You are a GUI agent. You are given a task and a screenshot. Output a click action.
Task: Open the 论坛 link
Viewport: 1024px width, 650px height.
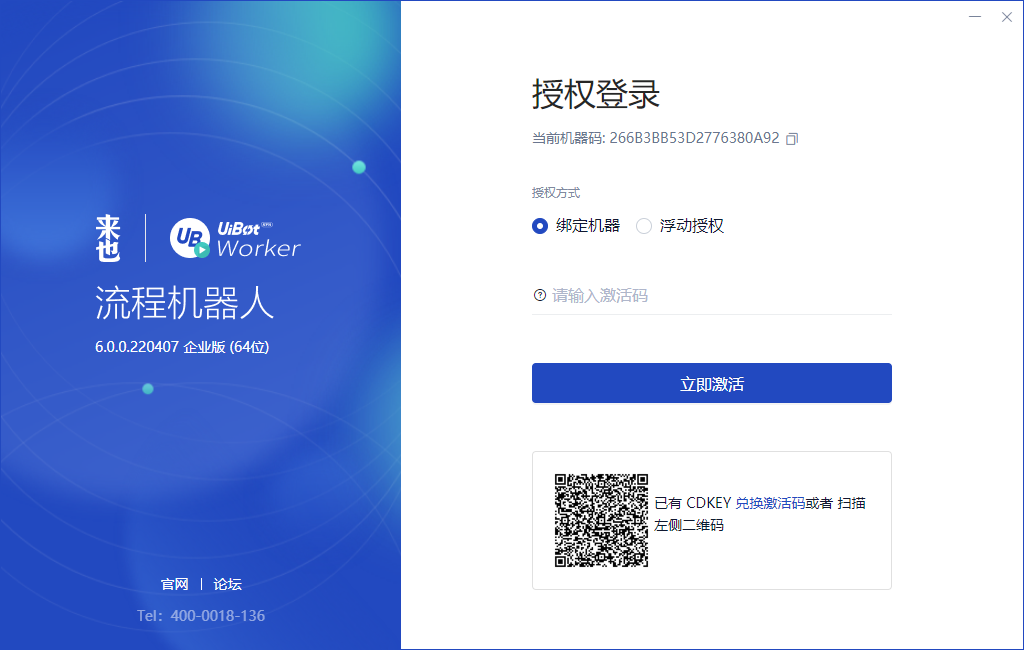[x=227, y=584]
